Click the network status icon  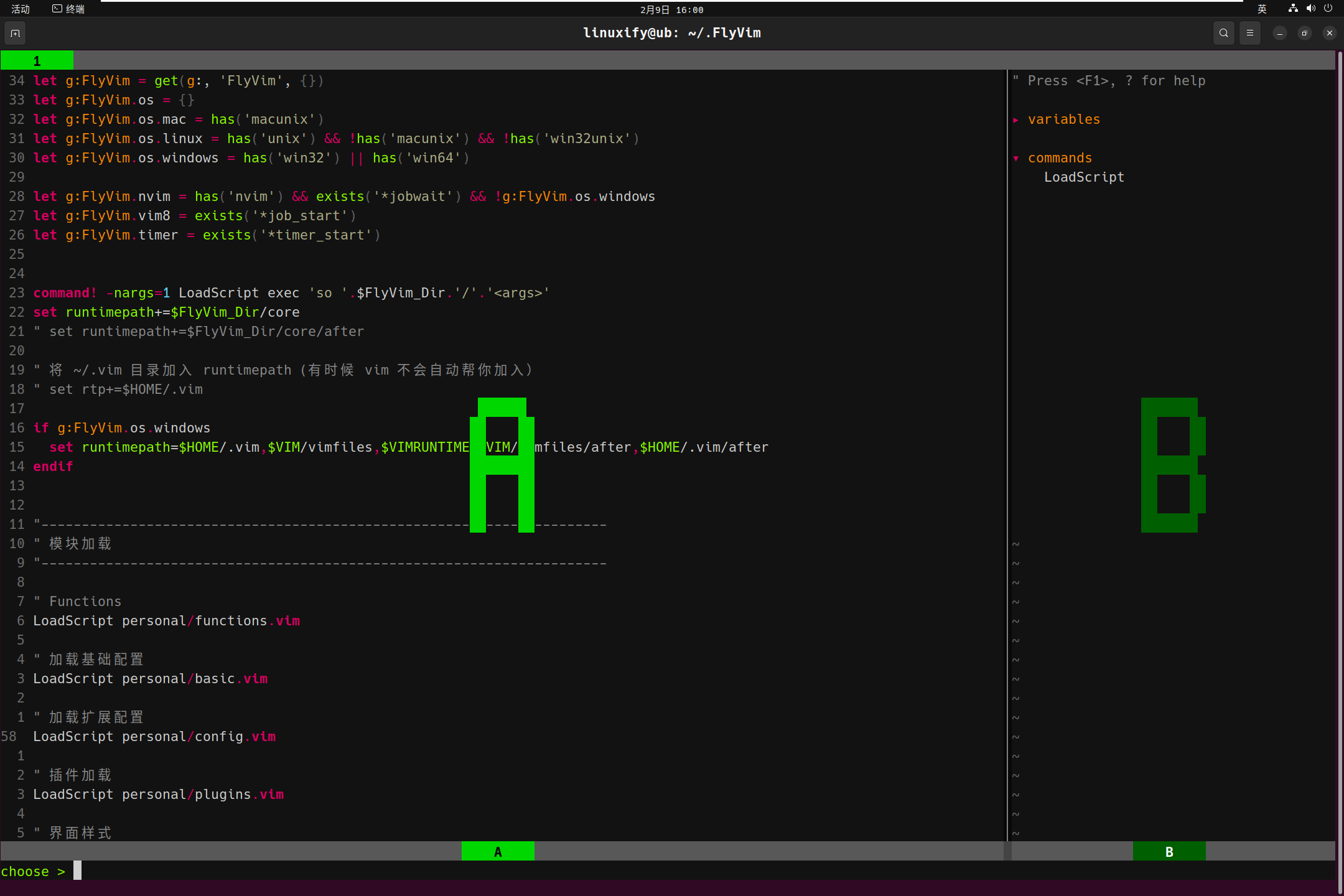[1293, 9]
